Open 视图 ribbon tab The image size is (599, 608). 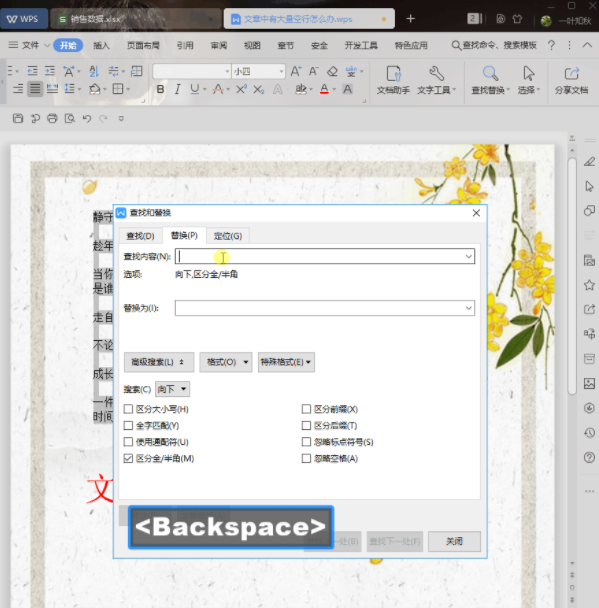252,45
